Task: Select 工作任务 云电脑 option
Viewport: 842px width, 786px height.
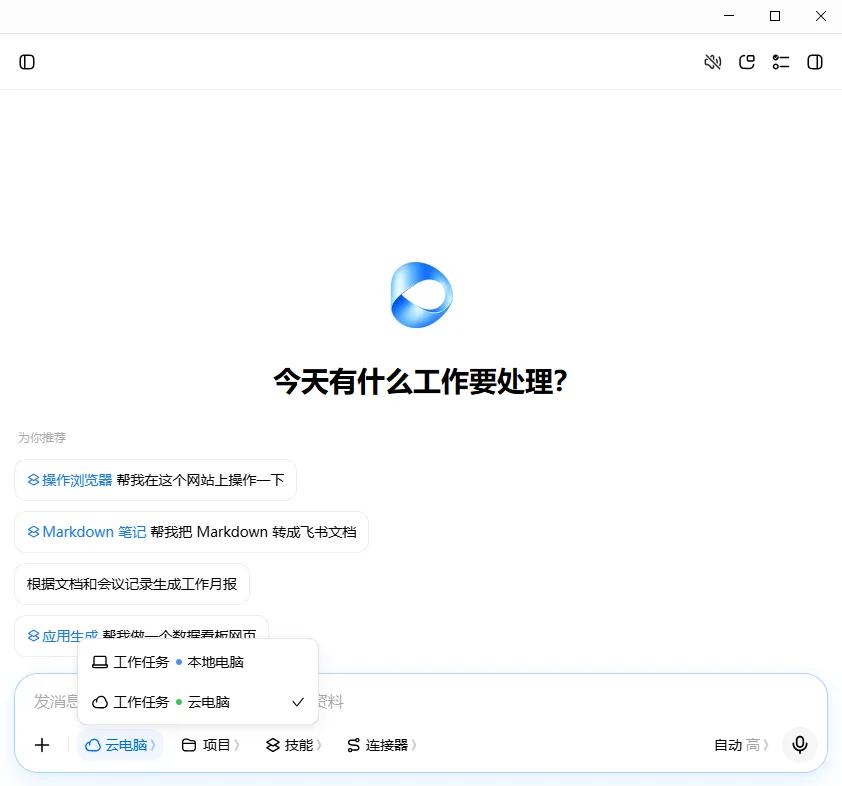Action: 198,702
